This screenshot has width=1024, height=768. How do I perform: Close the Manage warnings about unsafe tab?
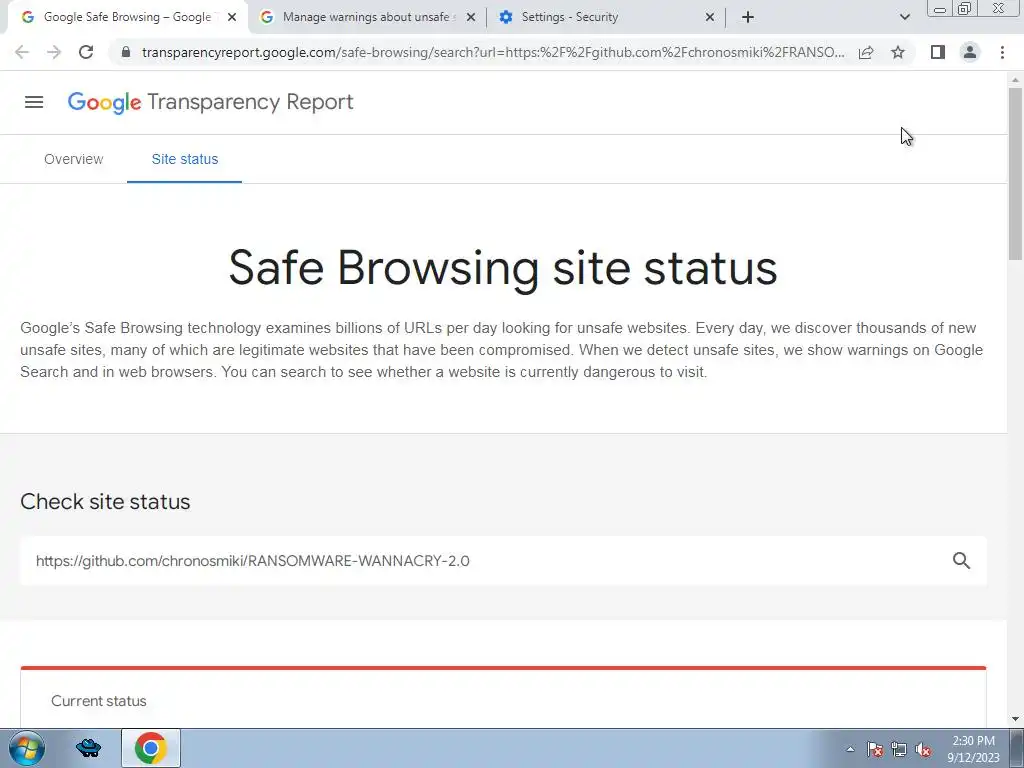(471, 17)
